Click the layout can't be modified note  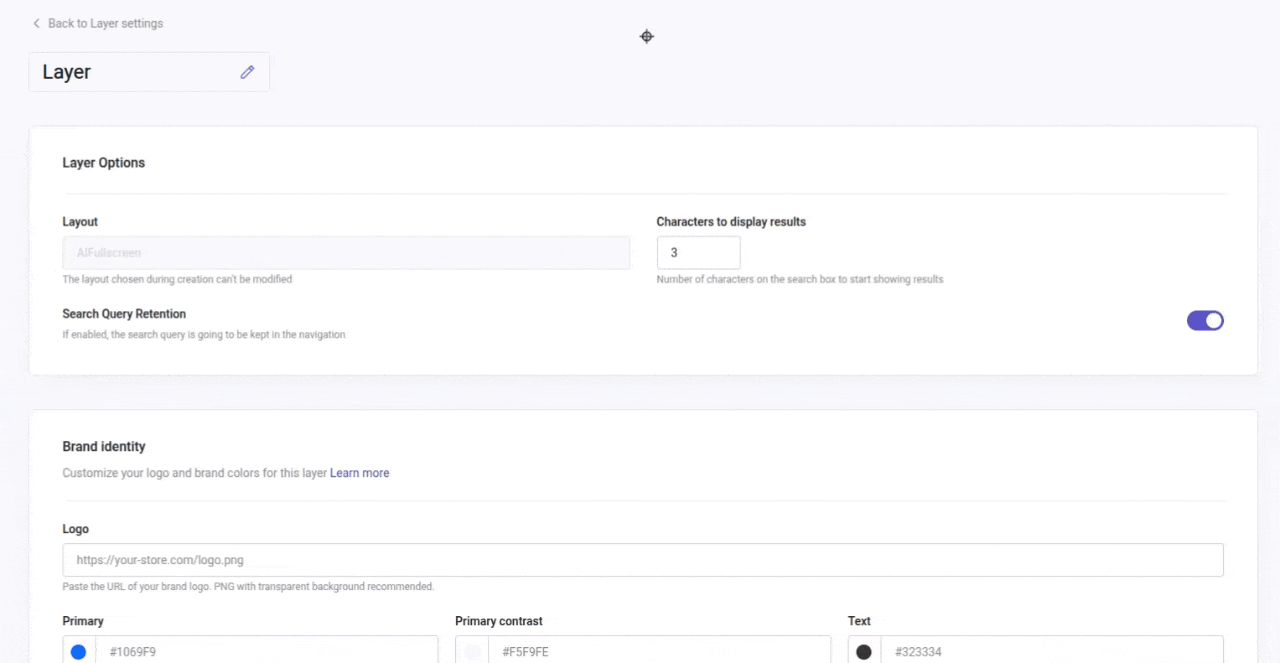[177, 280]
